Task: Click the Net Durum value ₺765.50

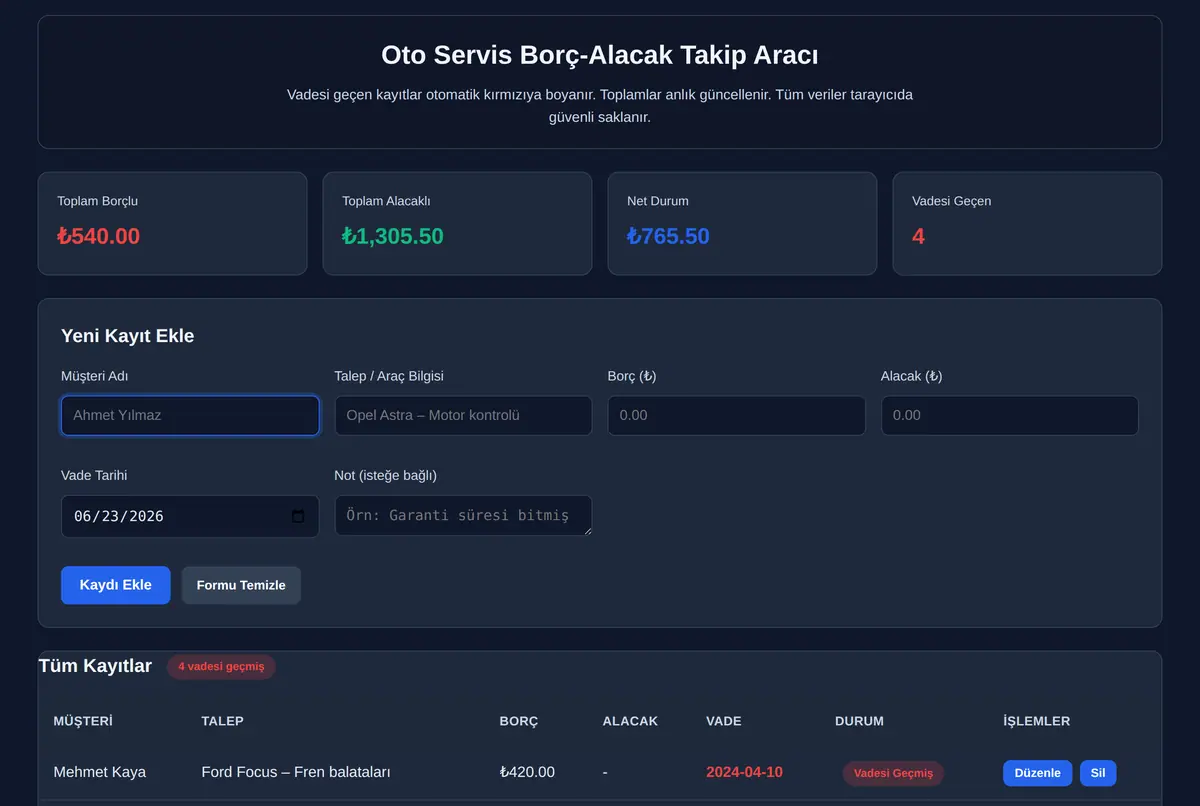Action: point(668,236)
